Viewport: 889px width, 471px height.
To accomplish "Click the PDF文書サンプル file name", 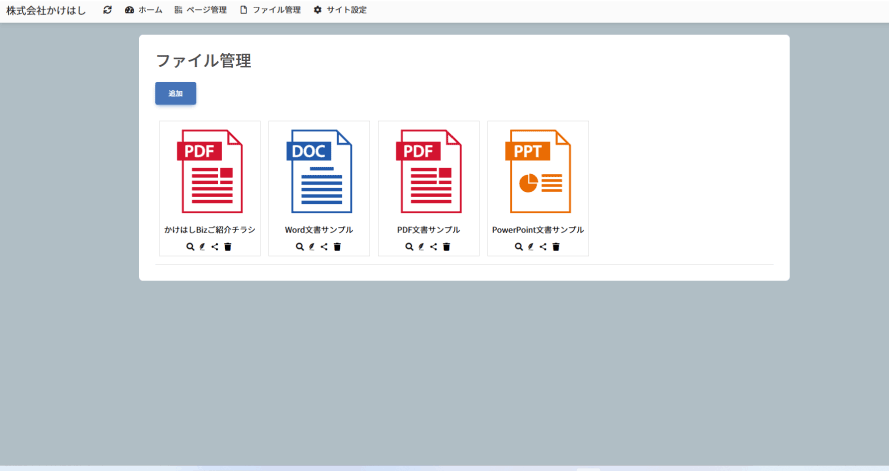I will coord(429,230).
